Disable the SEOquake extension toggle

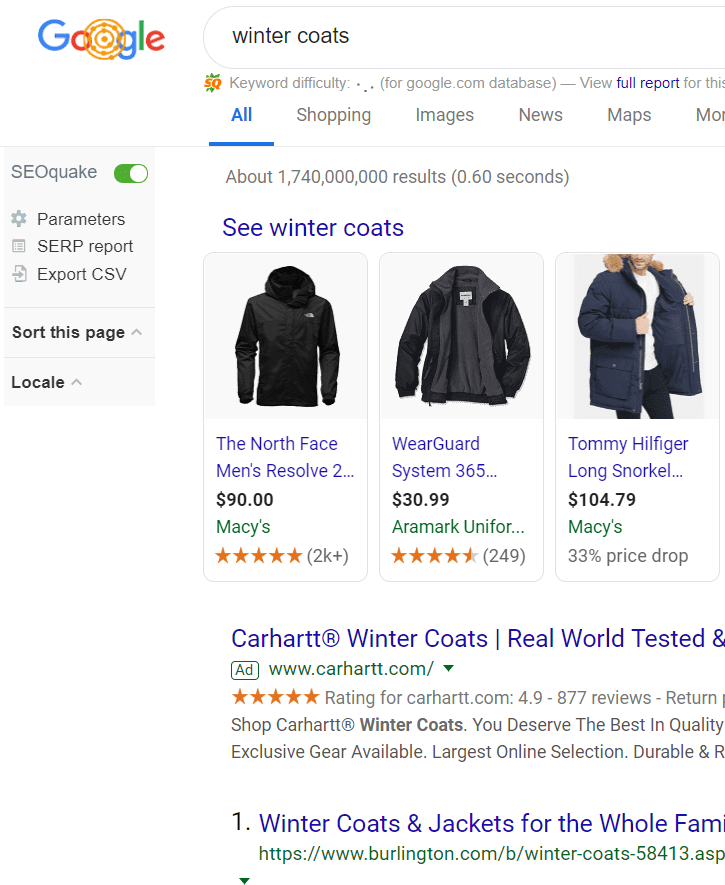click(130, 173)
